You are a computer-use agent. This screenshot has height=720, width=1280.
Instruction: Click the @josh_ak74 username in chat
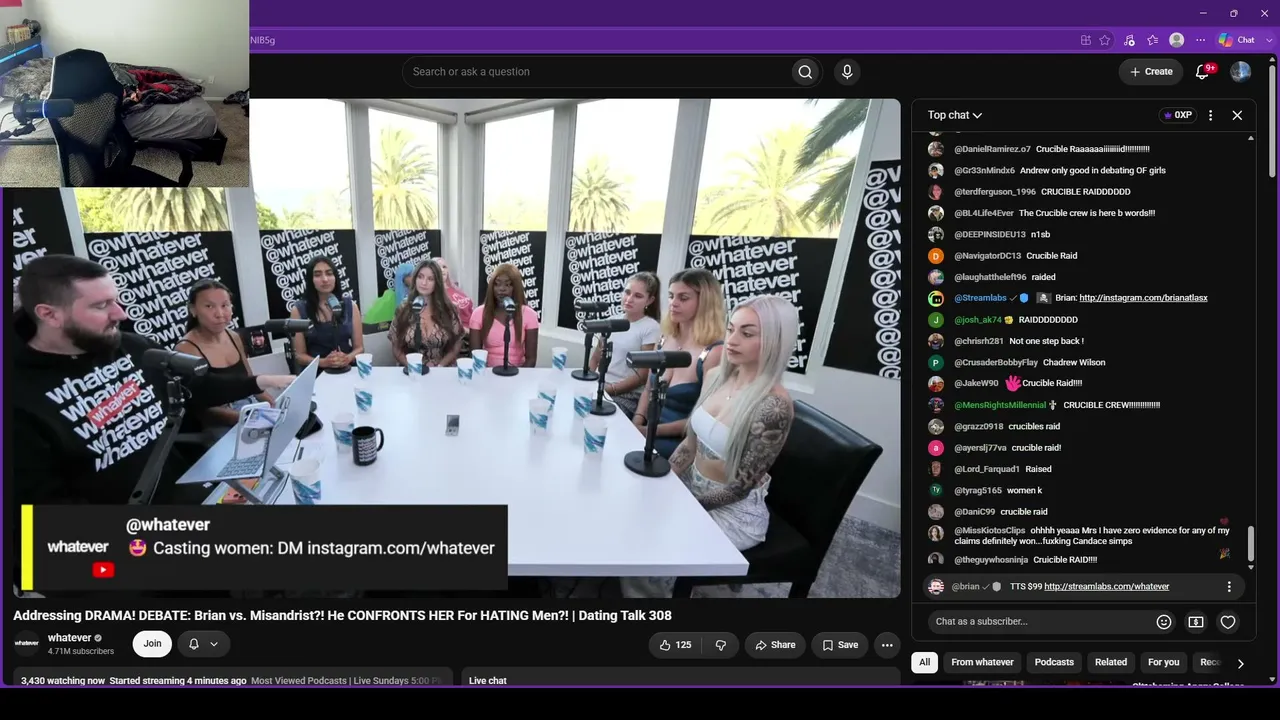coord(978,320)
